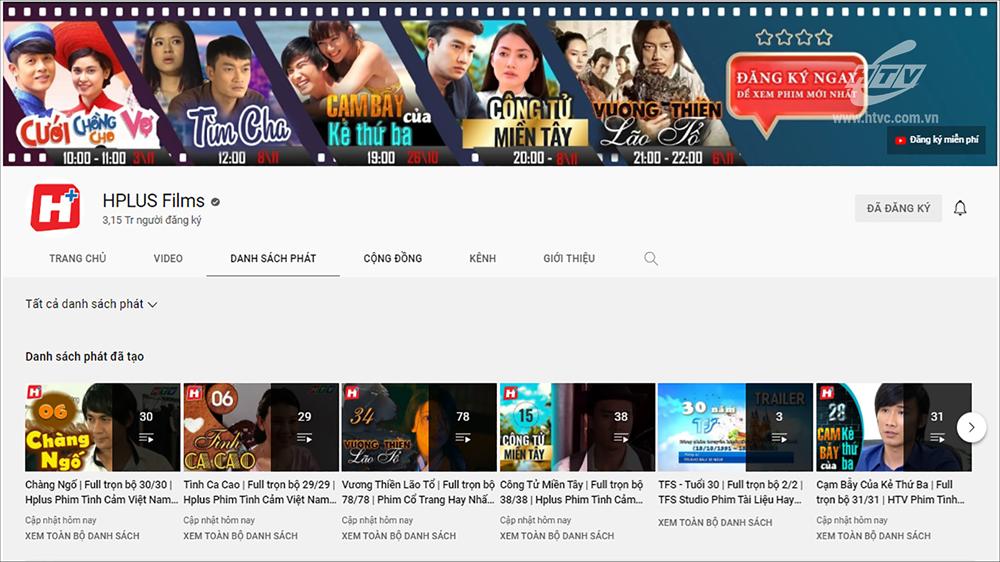Viewport: 1000px width, 562px height.
Task: Open the Cạm Bẫy Của Kẻ Thứ Ba thumbnail
Action: point(893,427)
